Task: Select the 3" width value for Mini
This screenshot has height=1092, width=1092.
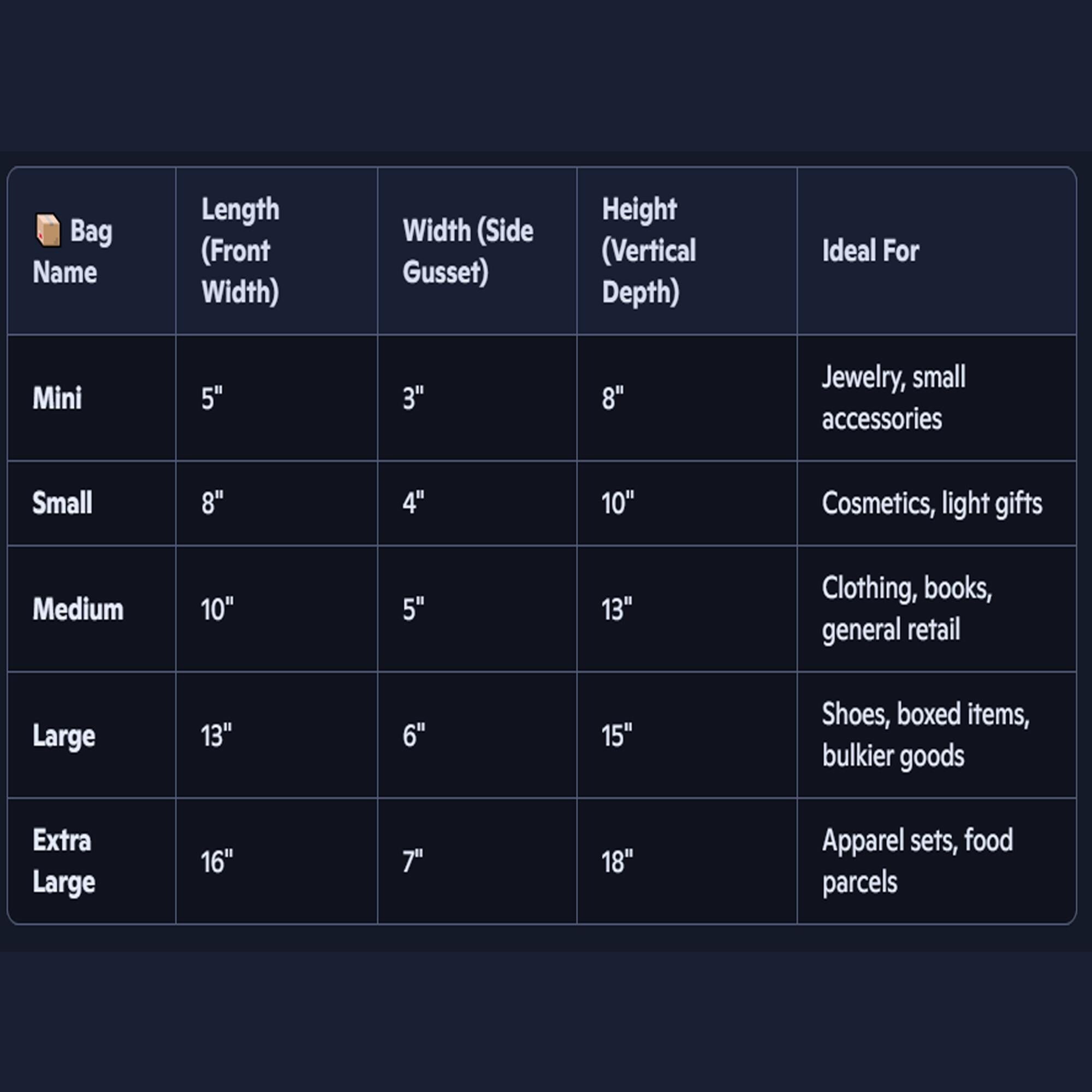Action: click(x=413, y=399)
